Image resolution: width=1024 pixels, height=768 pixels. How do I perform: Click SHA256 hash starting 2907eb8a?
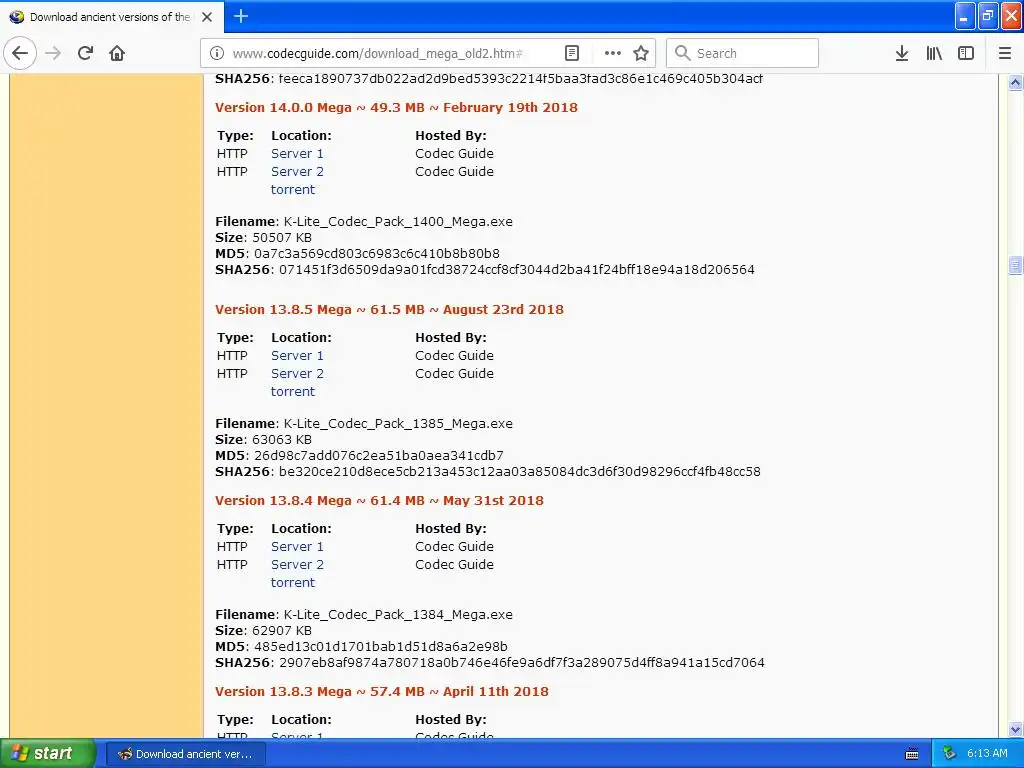tap(522, 663)
